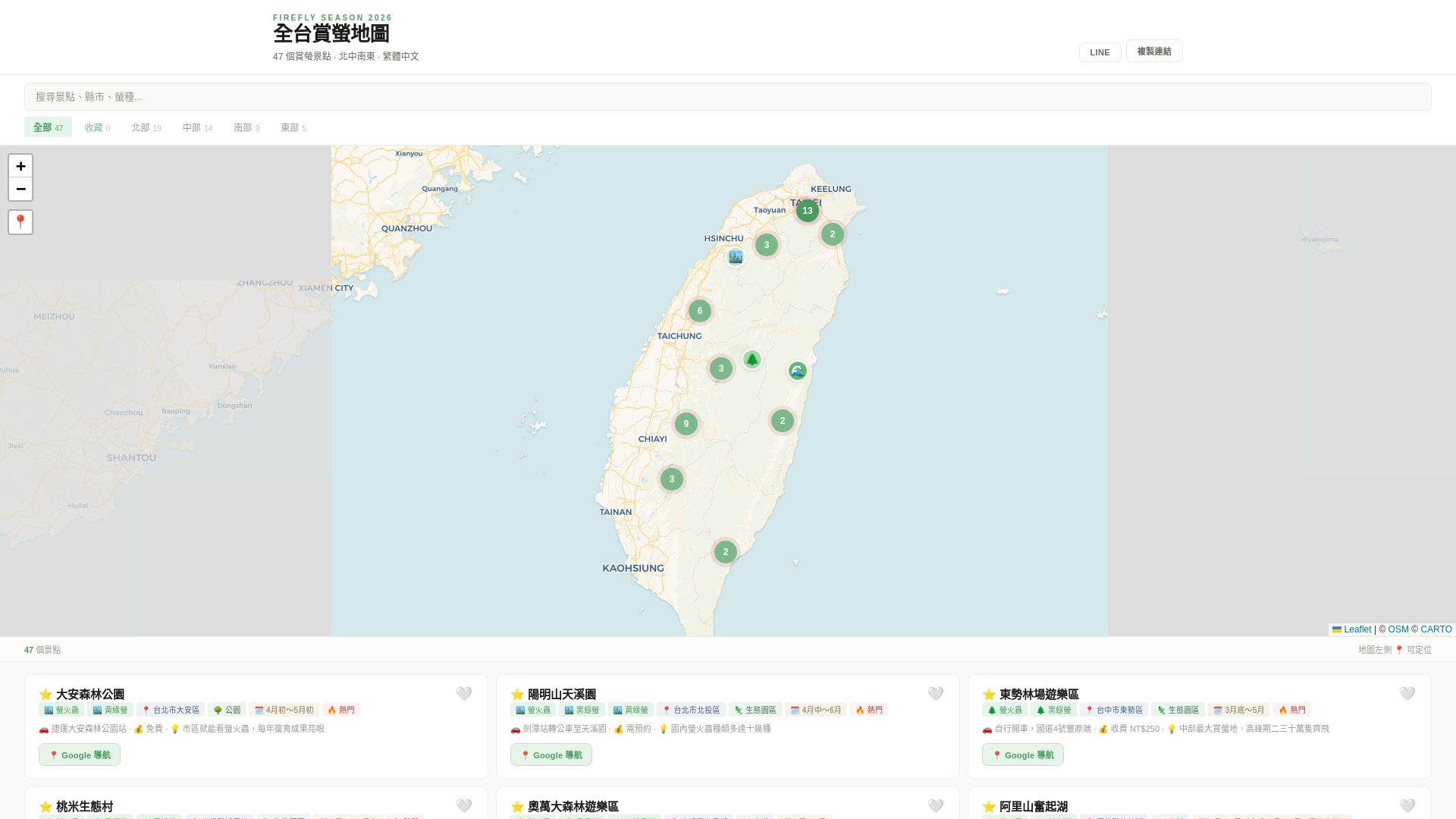Click the 奧萬大森林遊樂區 card title
Screen dimensions: 1456x819
click(573, 806)
